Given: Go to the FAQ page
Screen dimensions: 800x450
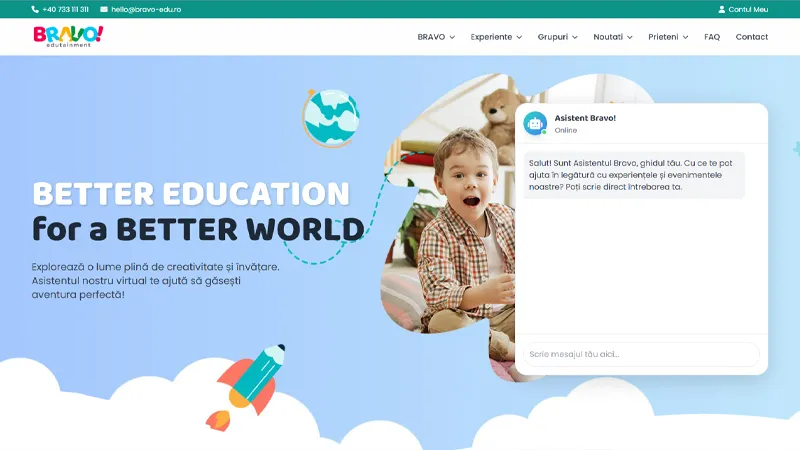Looking at the screenshot, I should click(712, 37).
